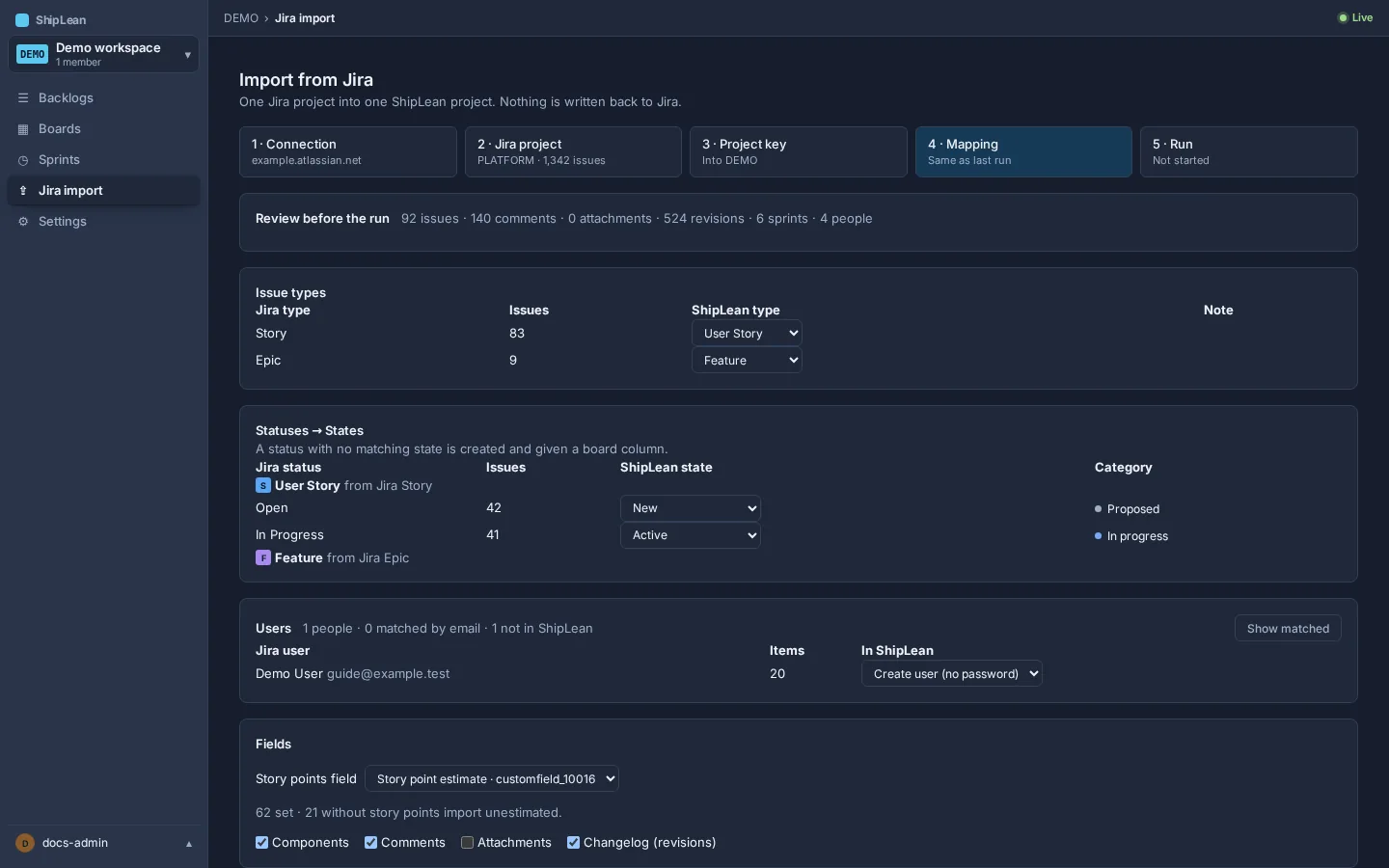Open the Story points field dropdown
The height and width of the screenshot is (868, 1389).
tap(492, 779)
